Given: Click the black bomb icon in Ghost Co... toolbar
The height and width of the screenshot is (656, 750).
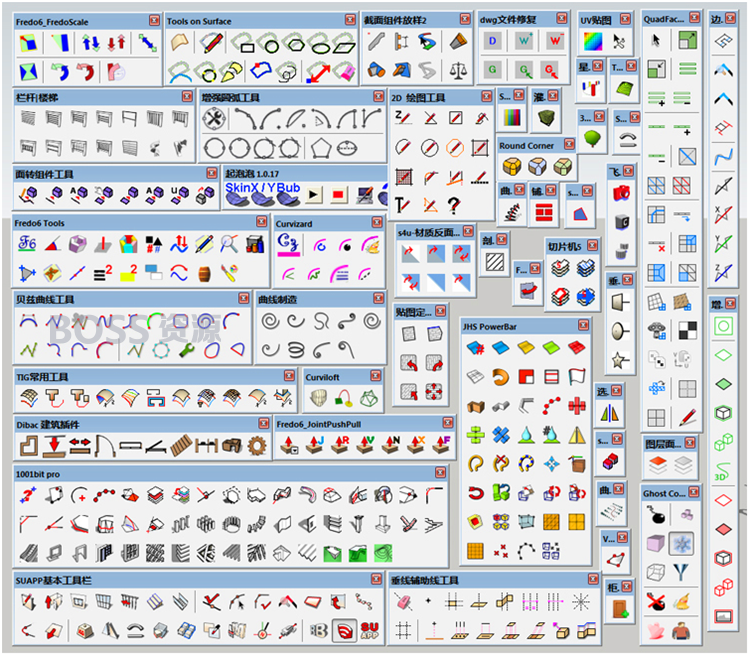Looking at the screenshot, I should 656,515.
